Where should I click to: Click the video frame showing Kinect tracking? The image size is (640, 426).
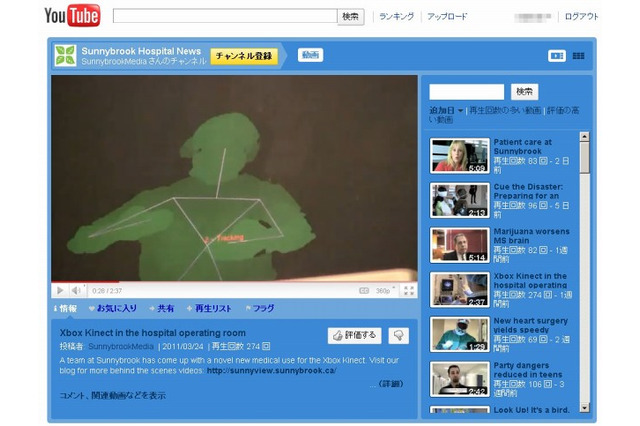tap(234, 178)
